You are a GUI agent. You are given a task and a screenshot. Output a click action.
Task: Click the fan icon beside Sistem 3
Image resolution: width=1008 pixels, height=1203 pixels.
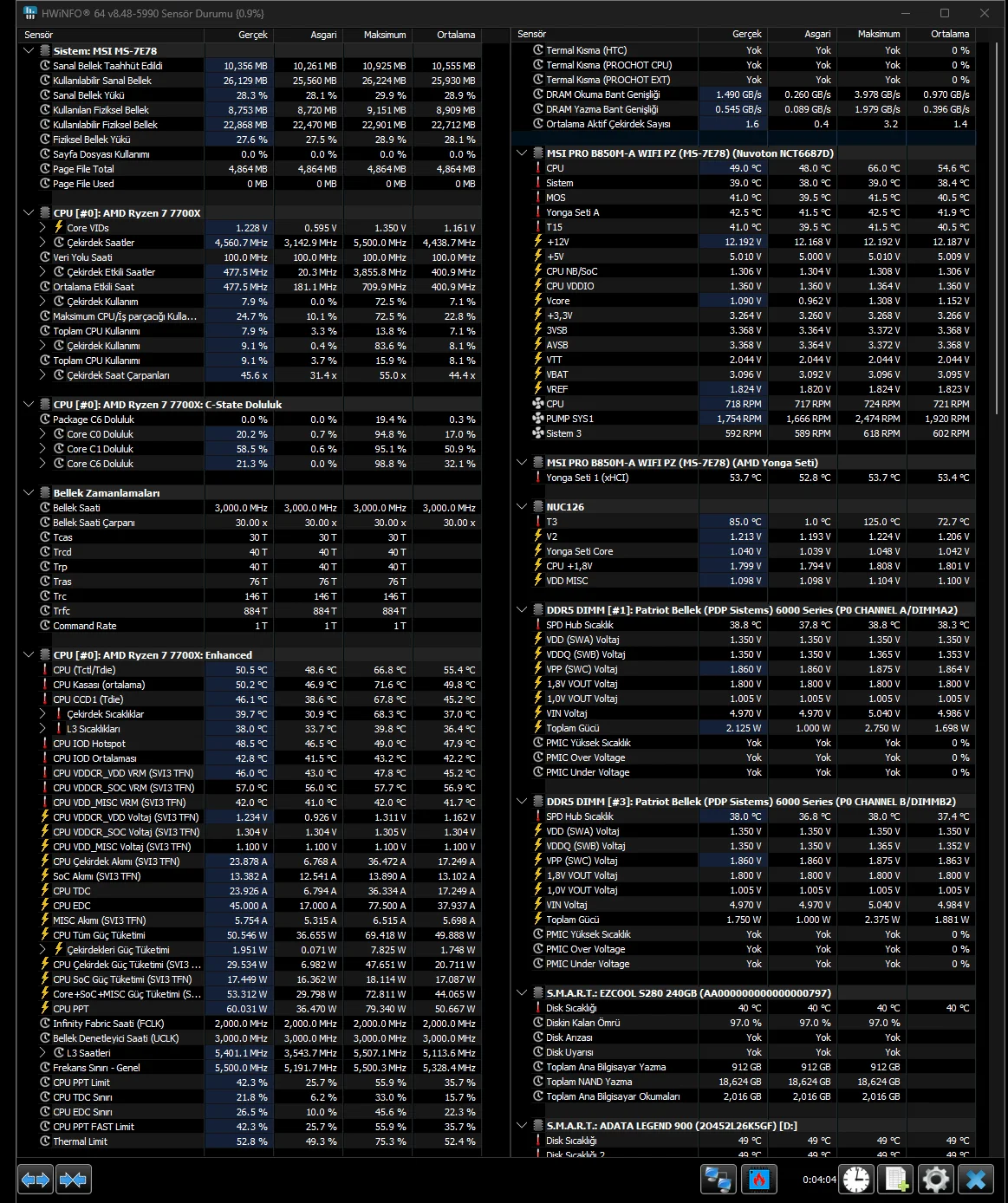[x=538, y=433]
